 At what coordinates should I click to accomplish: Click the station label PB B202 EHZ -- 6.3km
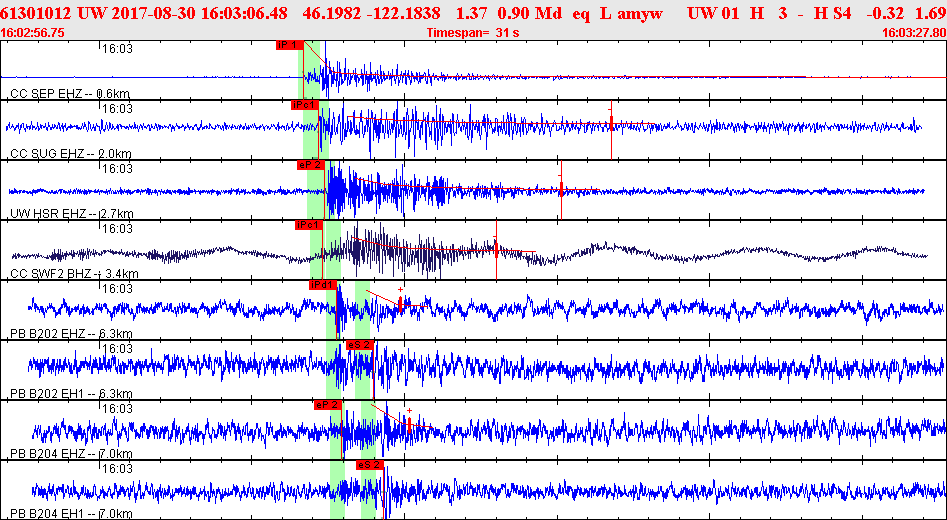click(x=71, y=333)
